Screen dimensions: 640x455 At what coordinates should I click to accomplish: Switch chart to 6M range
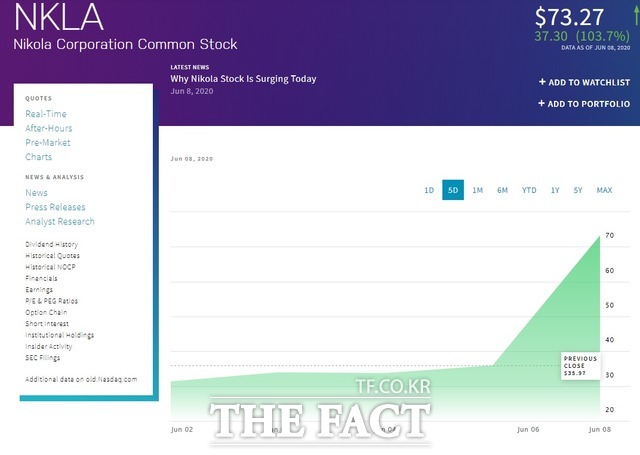(x=503, y=190)
